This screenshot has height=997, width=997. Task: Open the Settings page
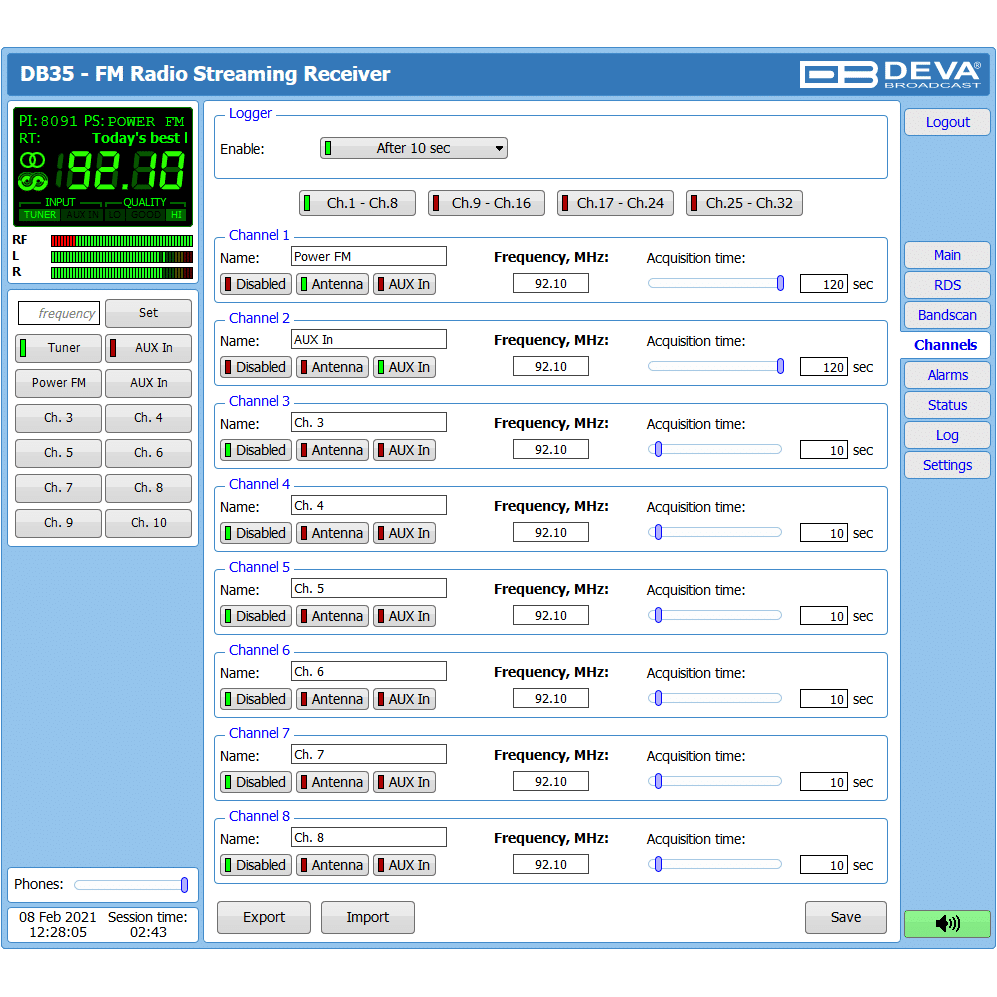click(x=946, y=465)
